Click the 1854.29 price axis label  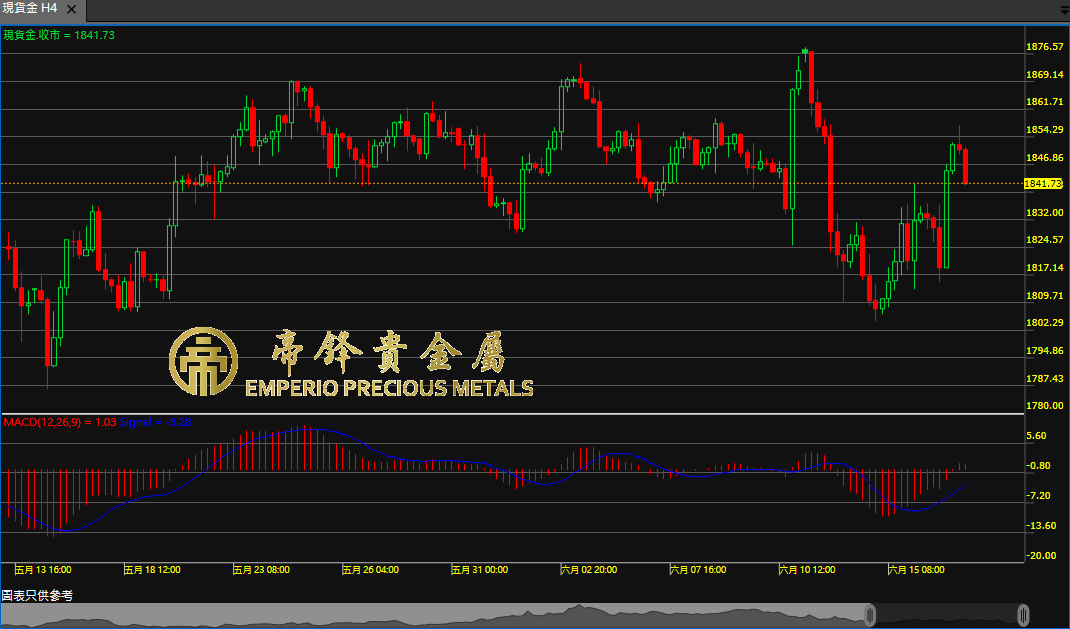(1045, 130)
